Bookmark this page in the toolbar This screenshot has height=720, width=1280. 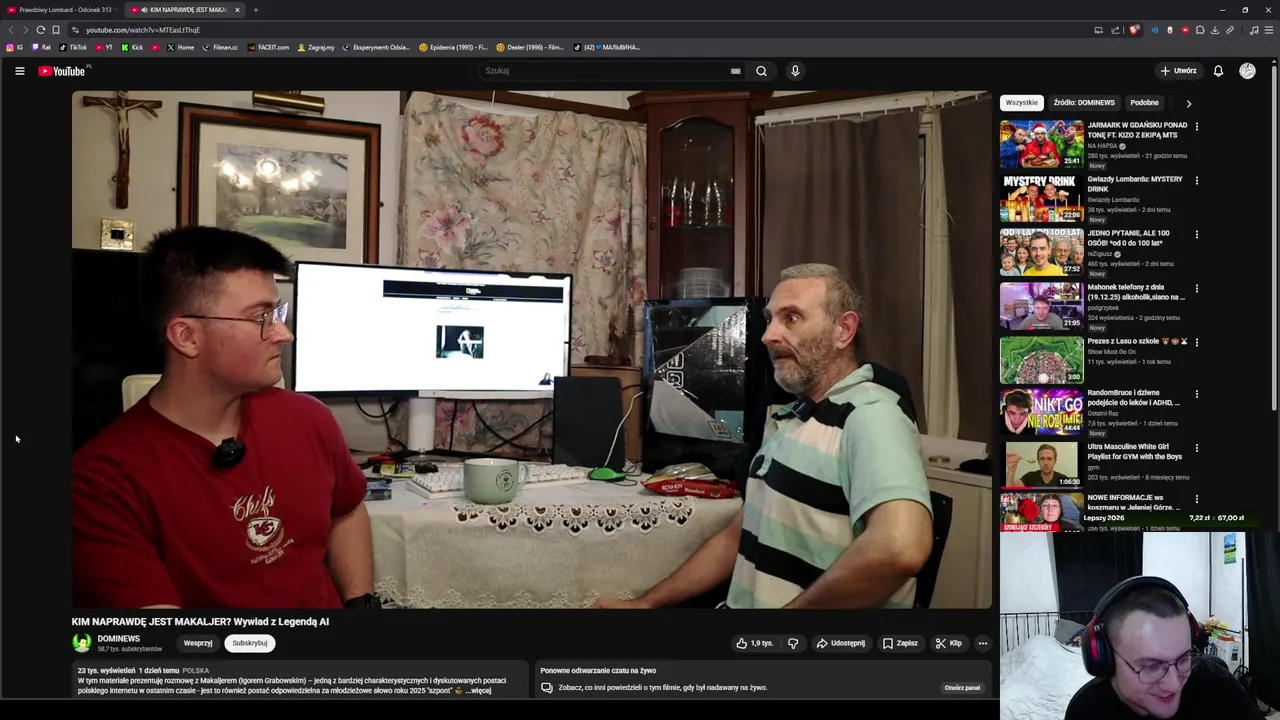pos(56,30)
